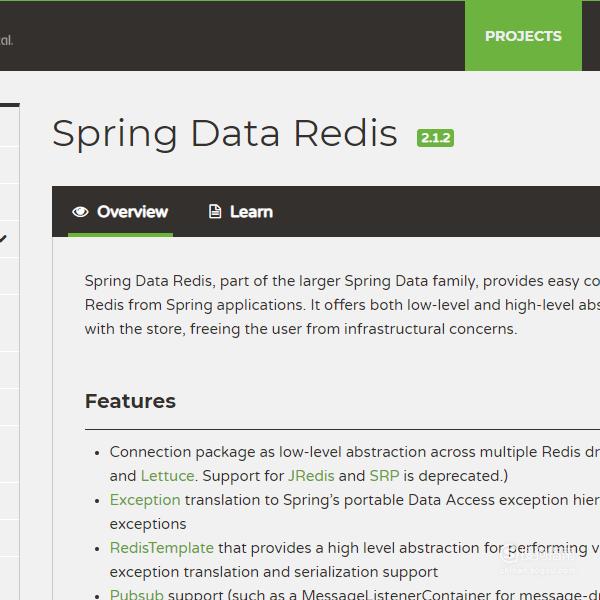Click the dark nav item right of PROJECTS
The image size is (600, 600).
coord(591,36)
